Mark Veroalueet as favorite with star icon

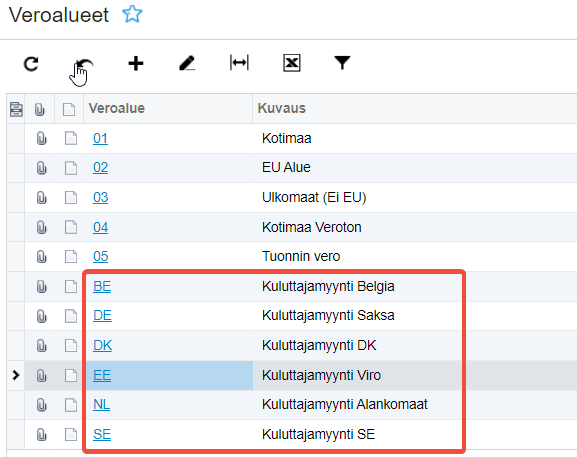coord(132,14)
